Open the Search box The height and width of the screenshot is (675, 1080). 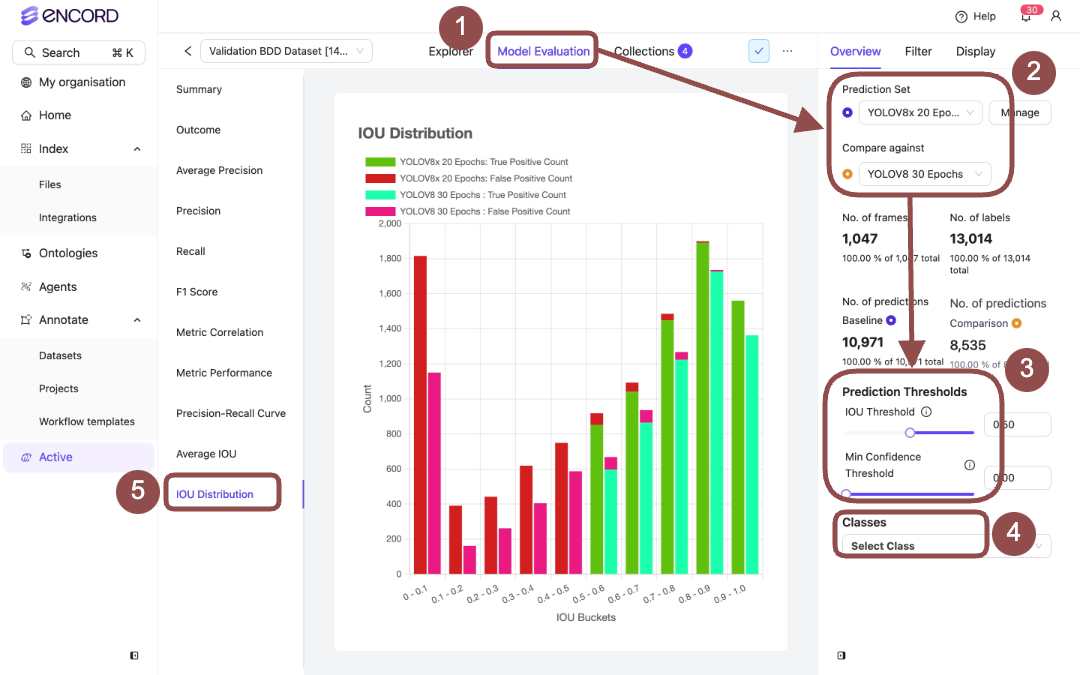(x=79, y=52)
